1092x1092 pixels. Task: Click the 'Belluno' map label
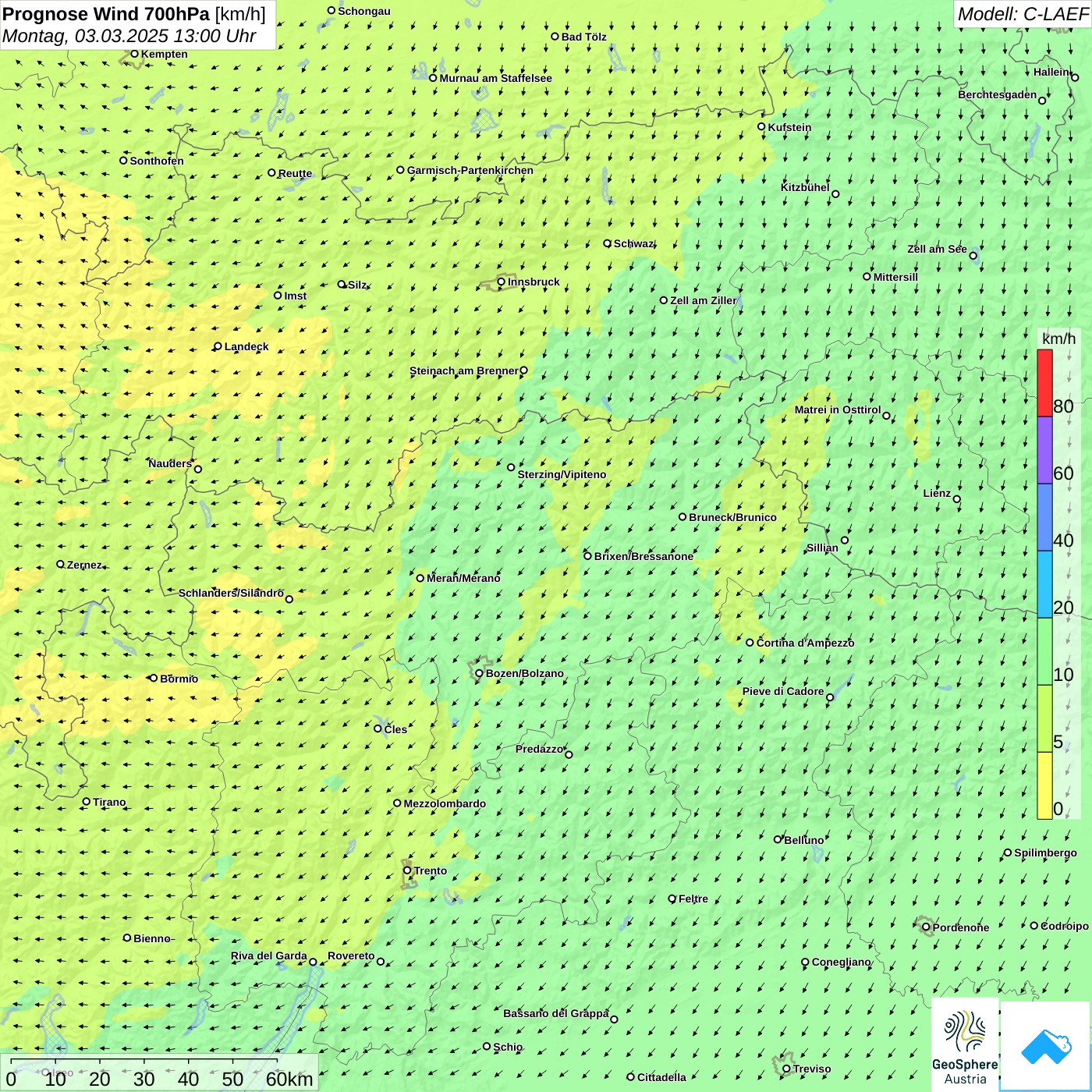(x=803, y=840)
